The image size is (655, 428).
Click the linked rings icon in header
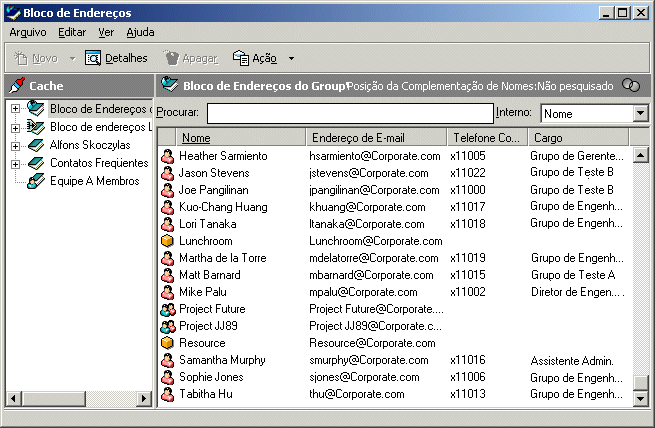coord(630,85)
